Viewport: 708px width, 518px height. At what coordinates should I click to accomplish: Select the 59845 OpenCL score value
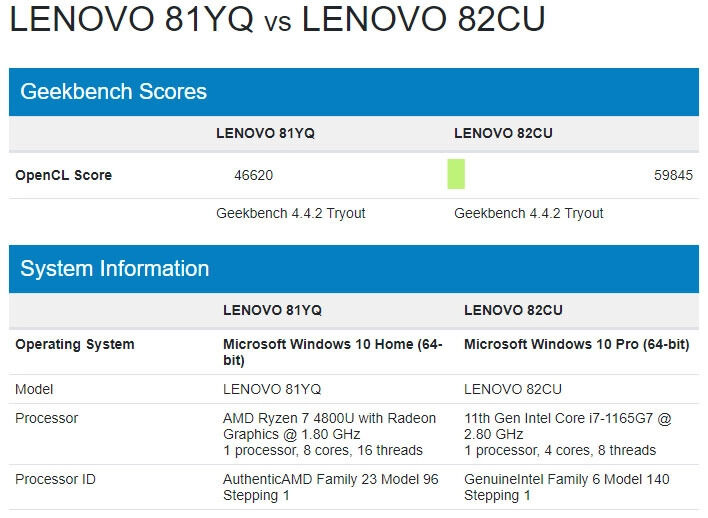(673, 175)
